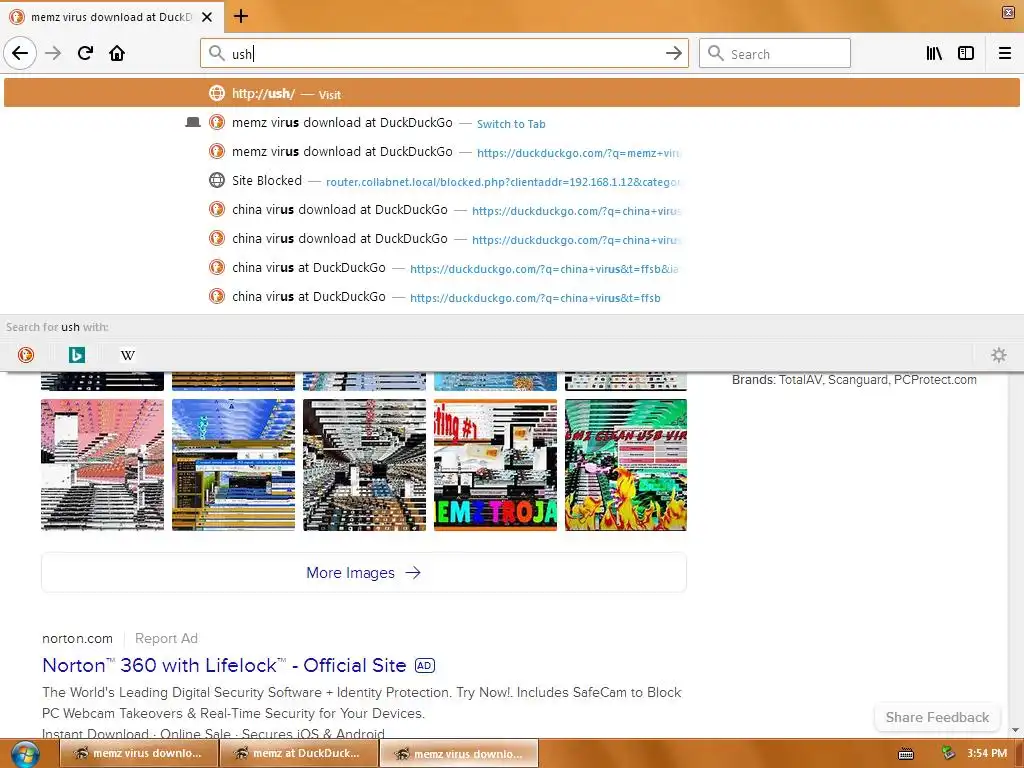Open the More Images button
The width and height of the screenshot is (1024, 768).
tap(364, 573)
